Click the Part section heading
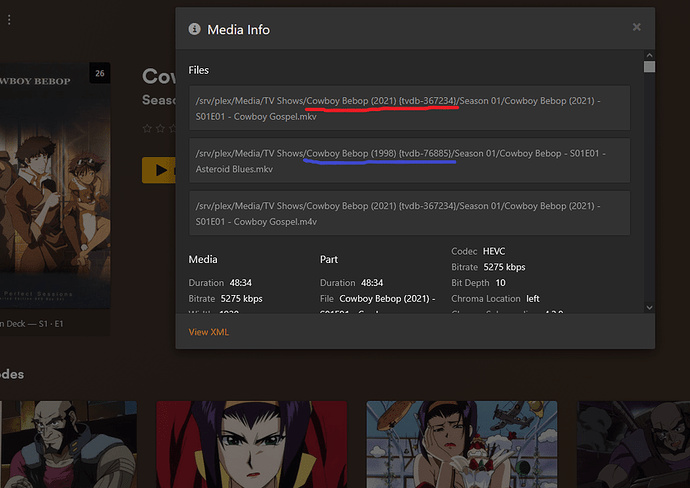This screenshot has width=690, height=488. (329, 260)
